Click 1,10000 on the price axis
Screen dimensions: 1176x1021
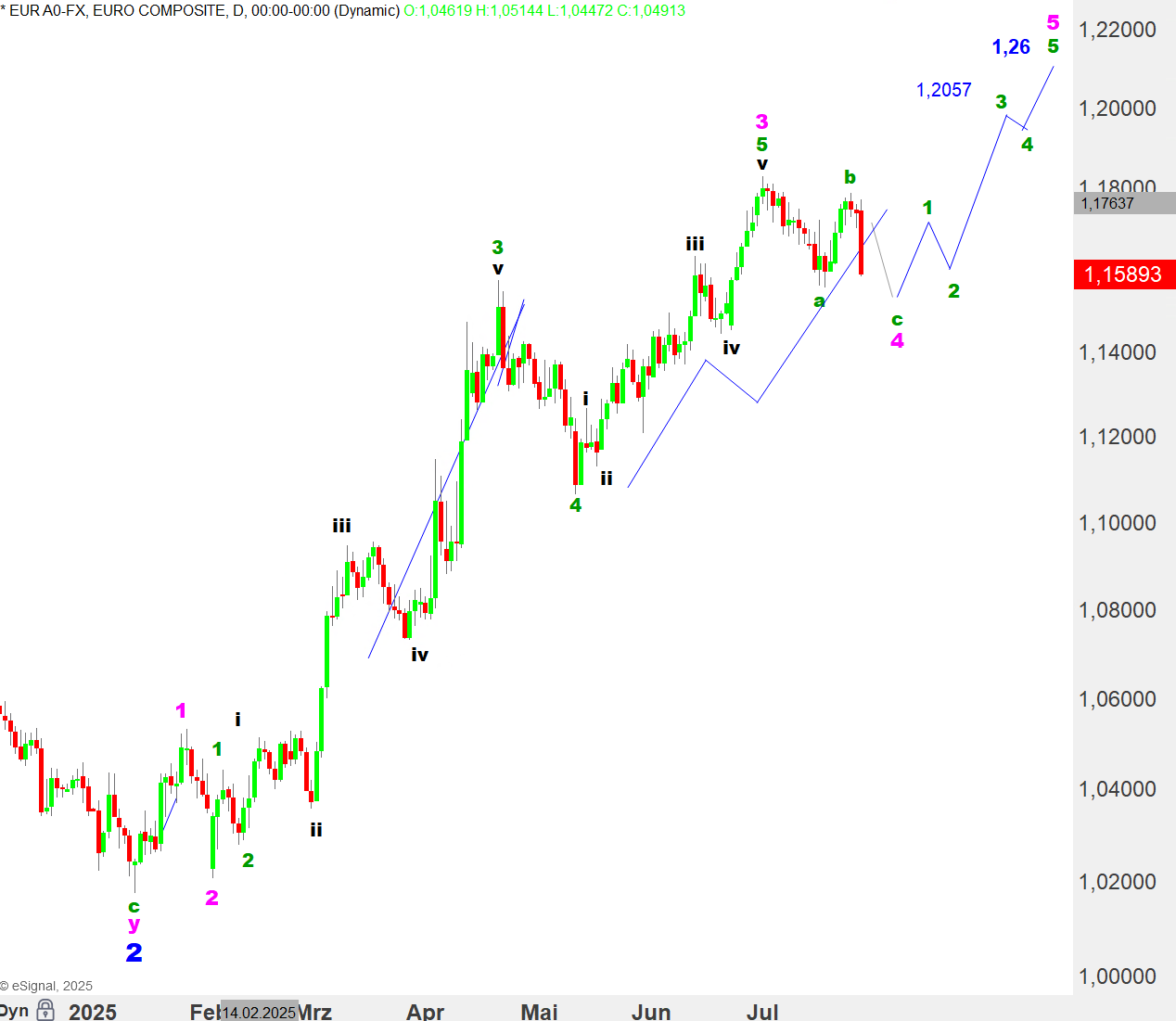[1117, 523]
